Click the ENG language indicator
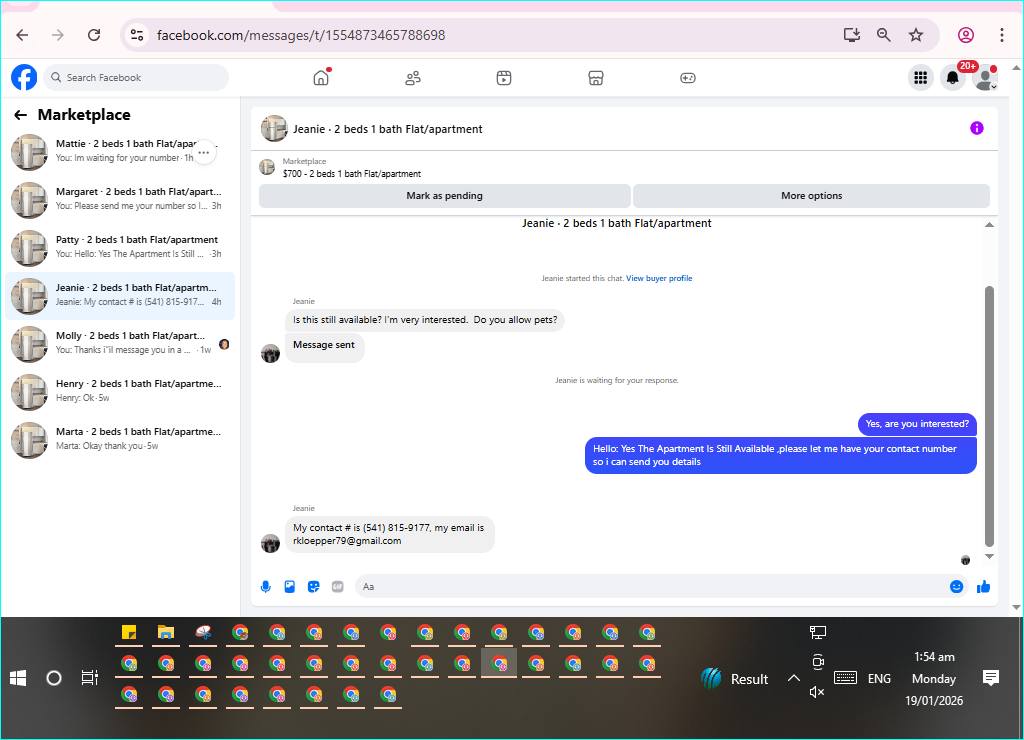 (879, 679)
